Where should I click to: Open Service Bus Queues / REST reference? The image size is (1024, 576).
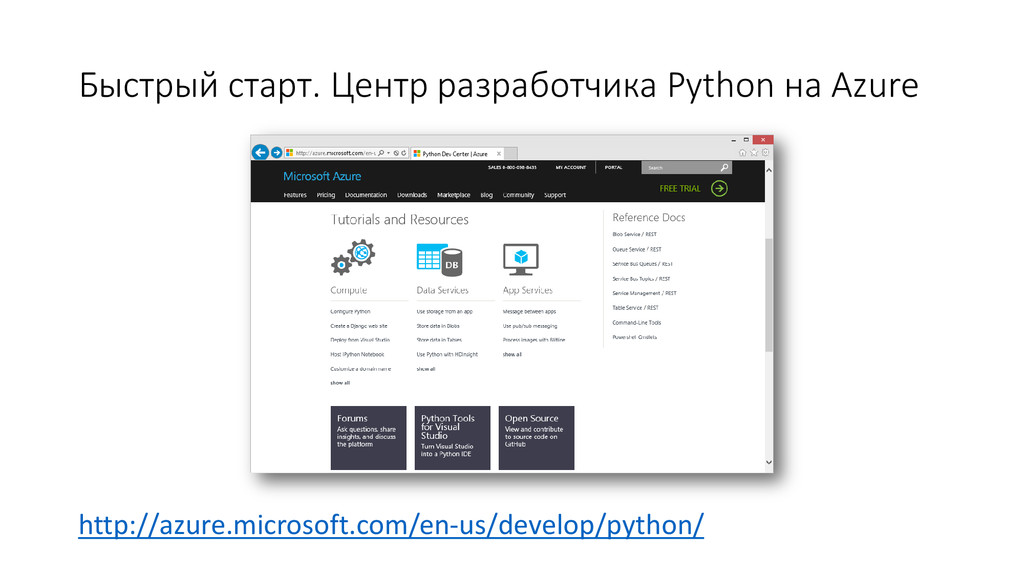(643, 264)
